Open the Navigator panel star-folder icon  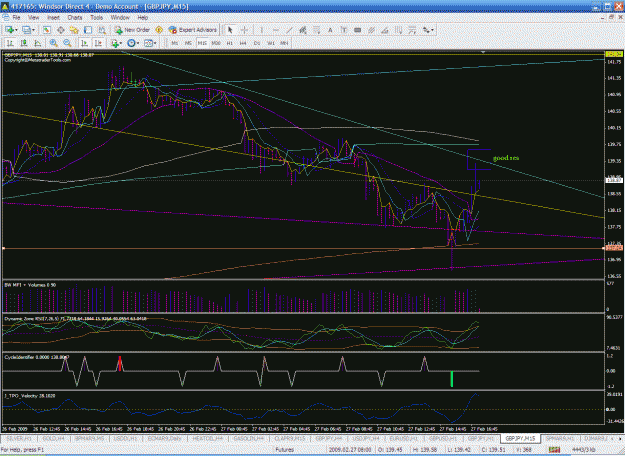click(x=74, y=30)
